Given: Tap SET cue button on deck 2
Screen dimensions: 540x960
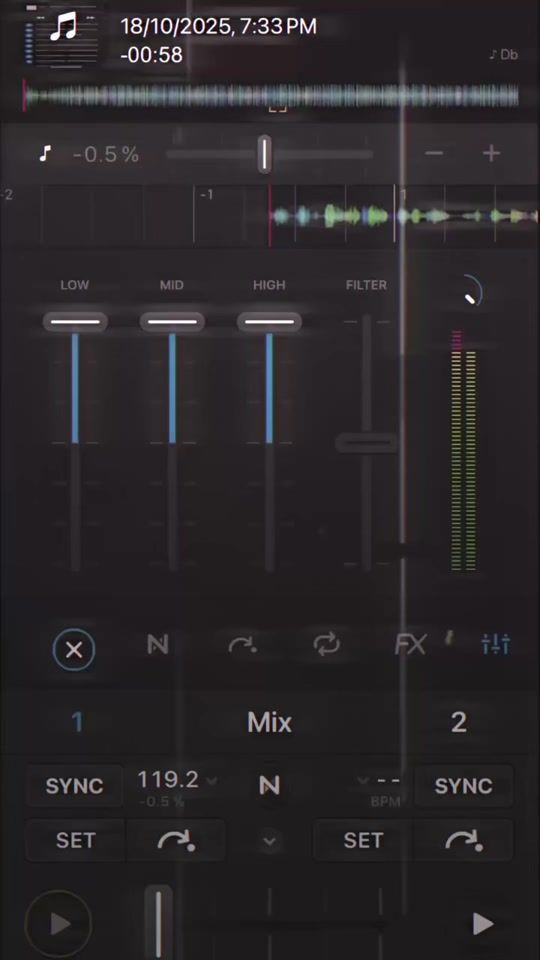Looking at the screenshot, I should (363, 840).
